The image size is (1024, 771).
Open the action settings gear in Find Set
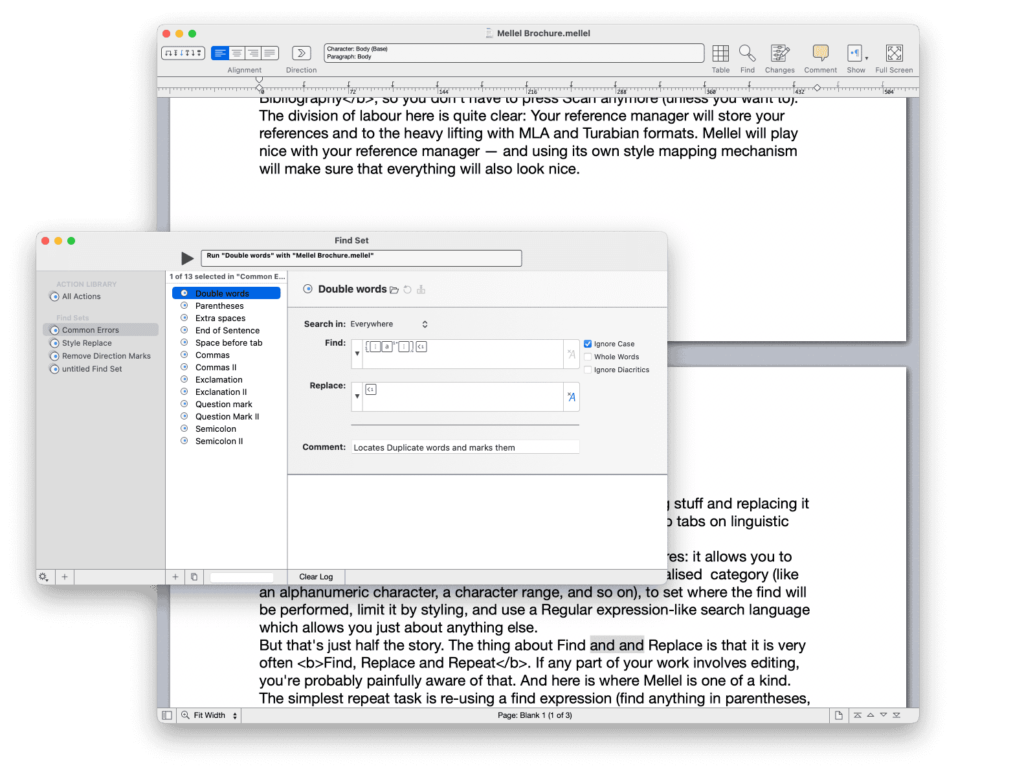coord(43,576)
